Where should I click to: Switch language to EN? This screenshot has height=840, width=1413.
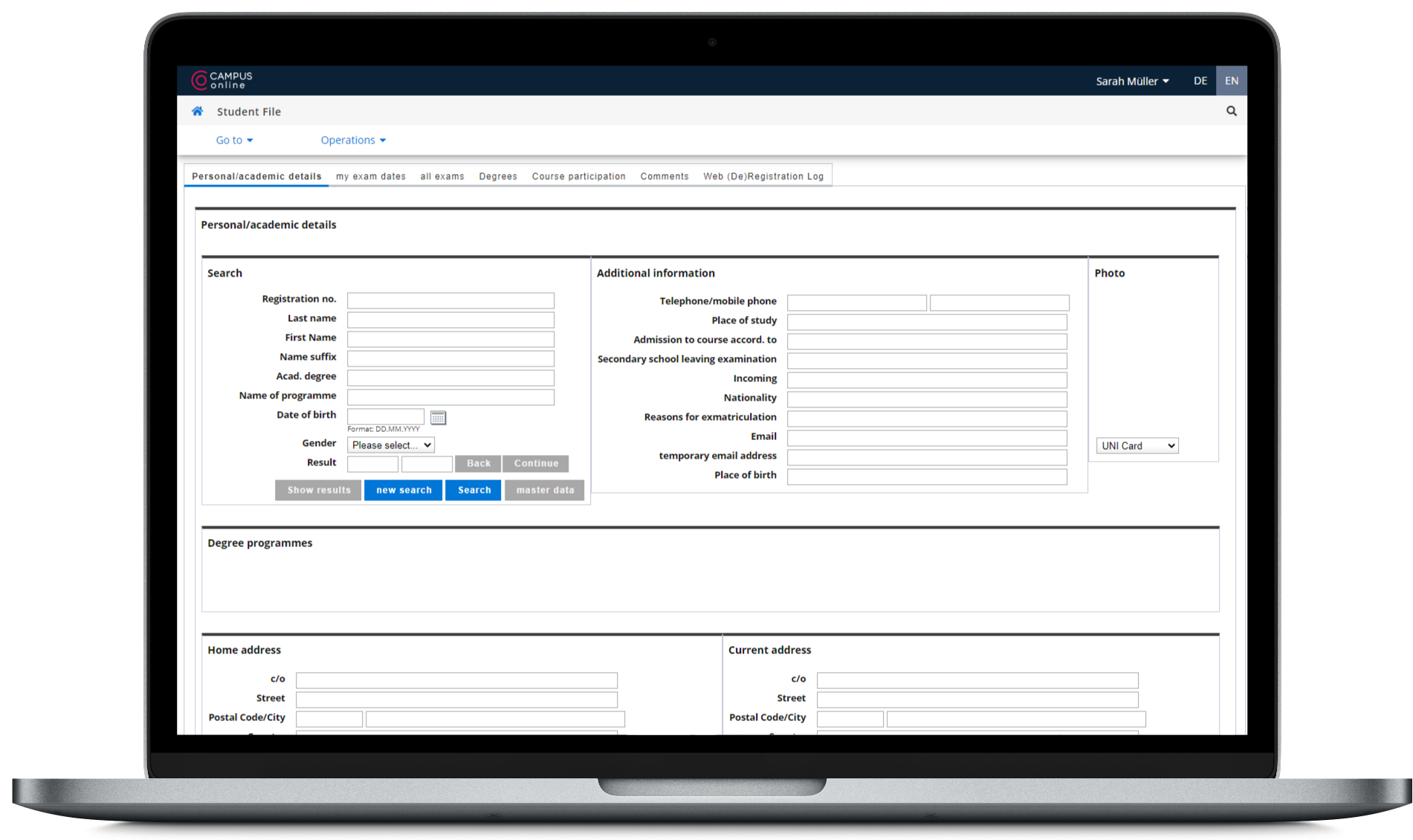point(1231,81)
